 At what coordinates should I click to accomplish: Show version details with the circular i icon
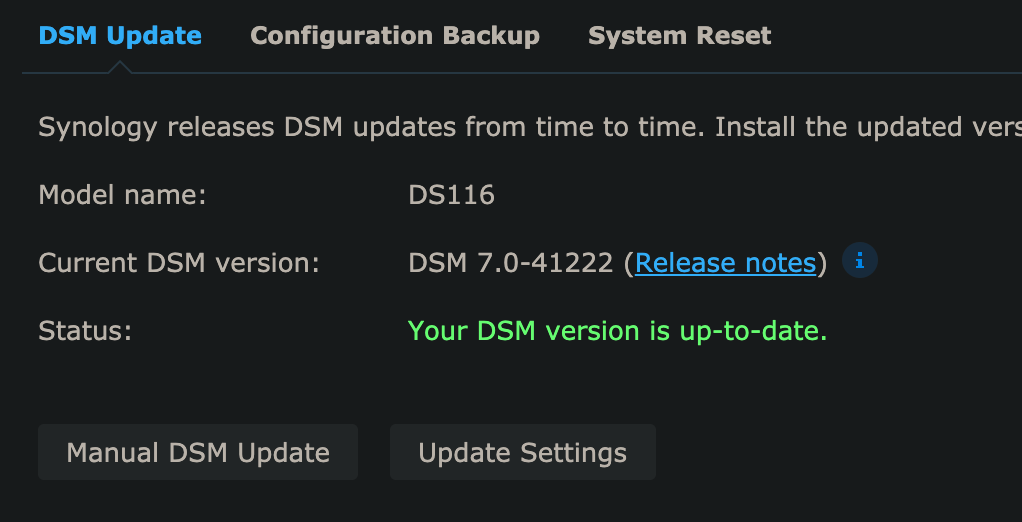(x=860, y=261)
